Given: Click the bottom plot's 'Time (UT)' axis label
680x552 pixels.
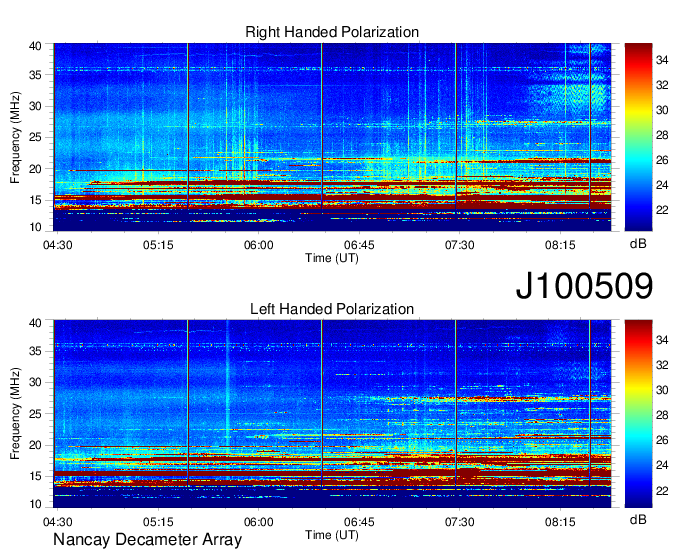Looking at the screenshot, I should 332,535.
